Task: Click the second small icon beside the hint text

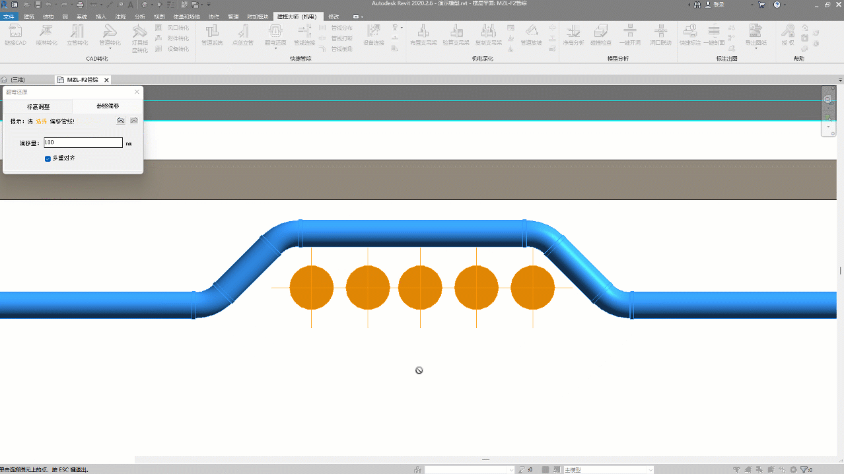Action: click(134, 121)
